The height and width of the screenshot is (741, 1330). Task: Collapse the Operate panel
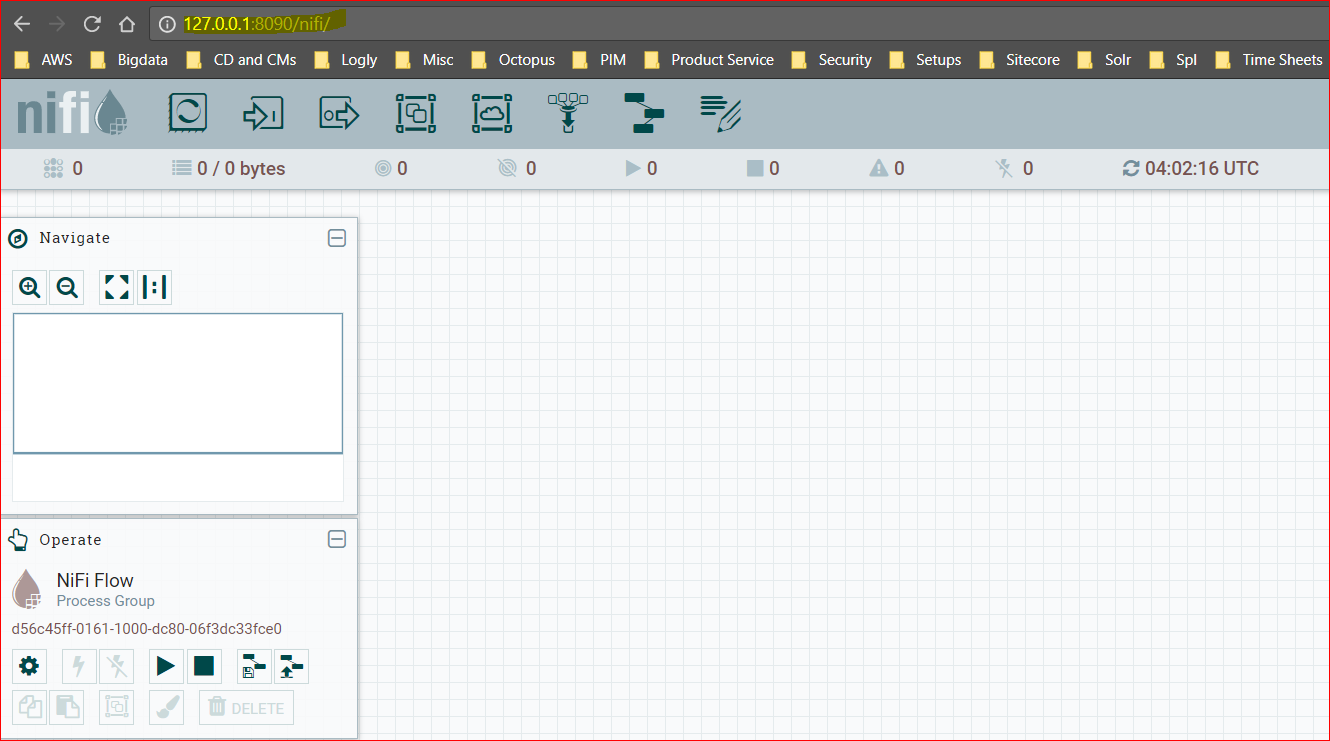(x=337, y=539)
